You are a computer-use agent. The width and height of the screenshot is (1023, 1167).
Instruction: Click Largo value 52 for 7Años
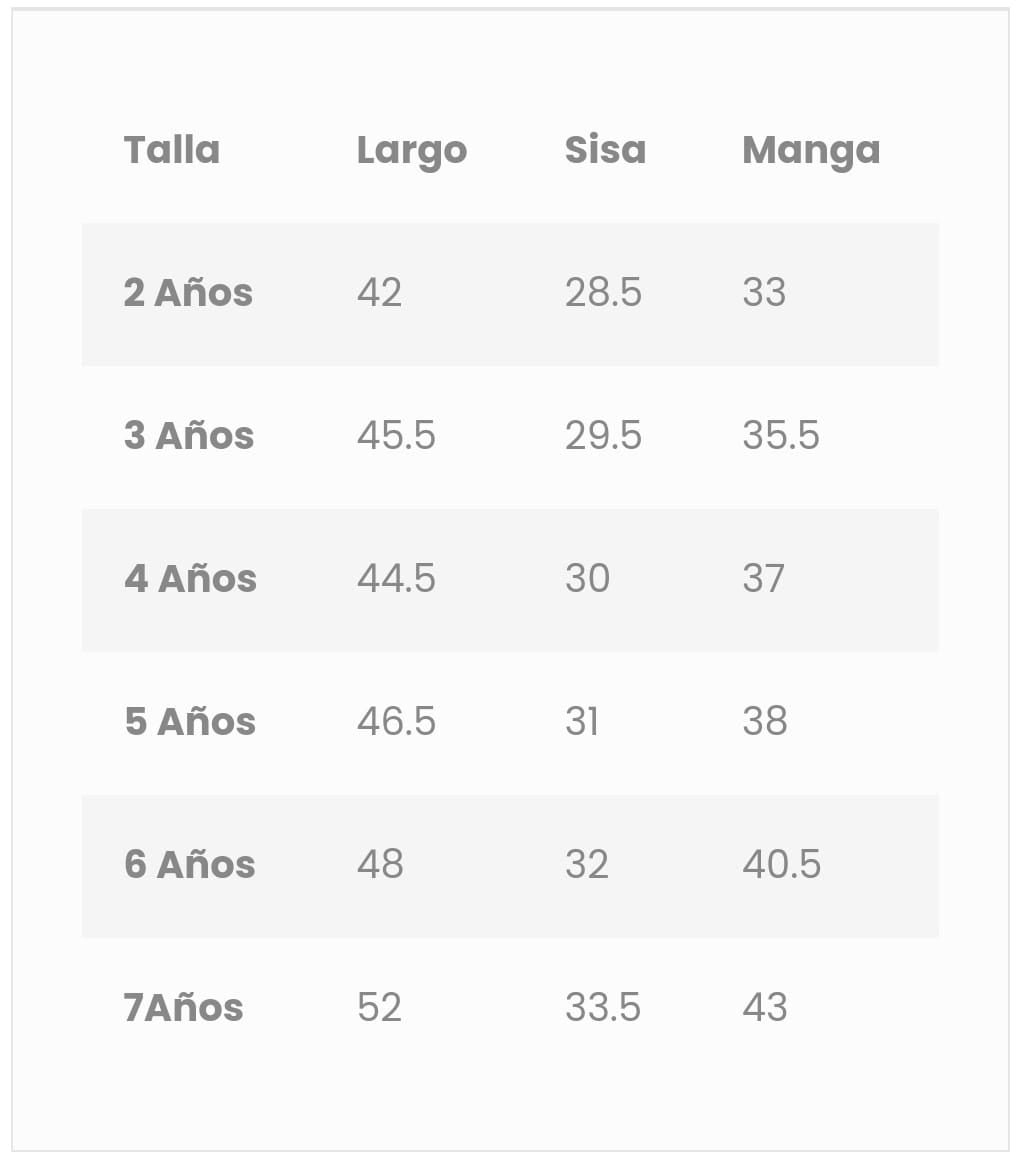tap(379, 1008)
